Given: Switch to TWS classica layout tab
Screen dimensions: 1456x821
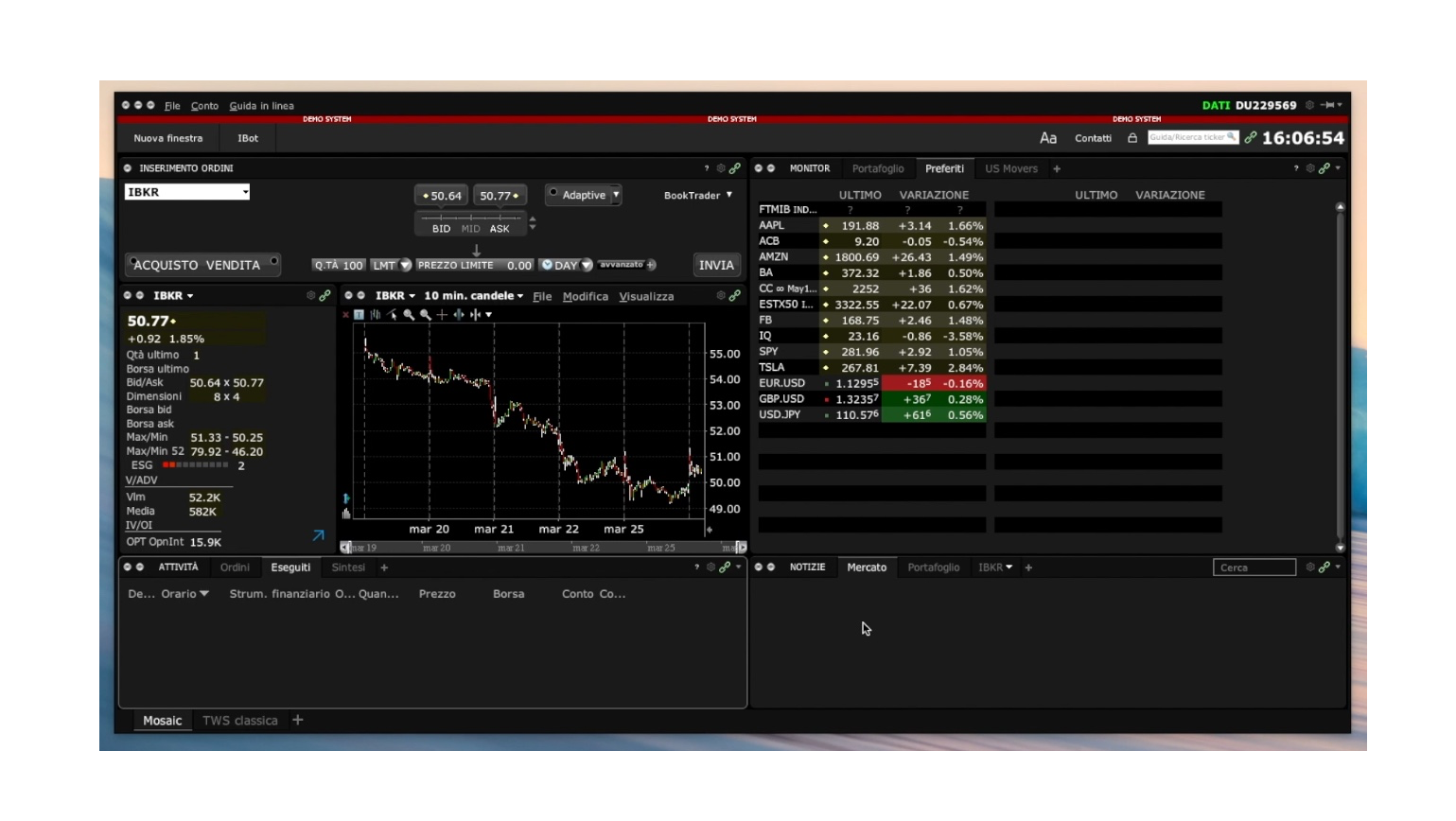Looking at the screenshot, I should (x=240, y=721).
